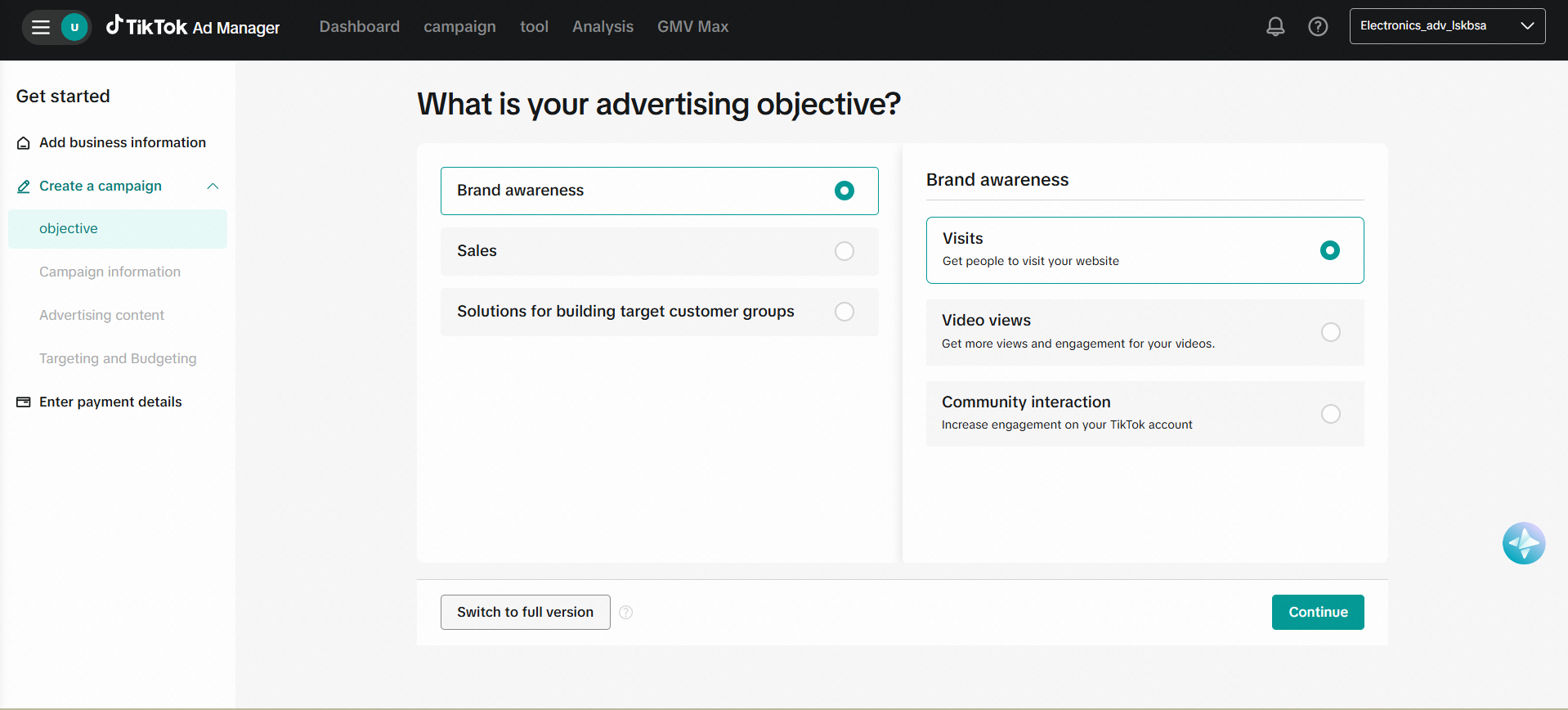Click the notification bell icon
1568x710 pixels.
[1275, 27]
